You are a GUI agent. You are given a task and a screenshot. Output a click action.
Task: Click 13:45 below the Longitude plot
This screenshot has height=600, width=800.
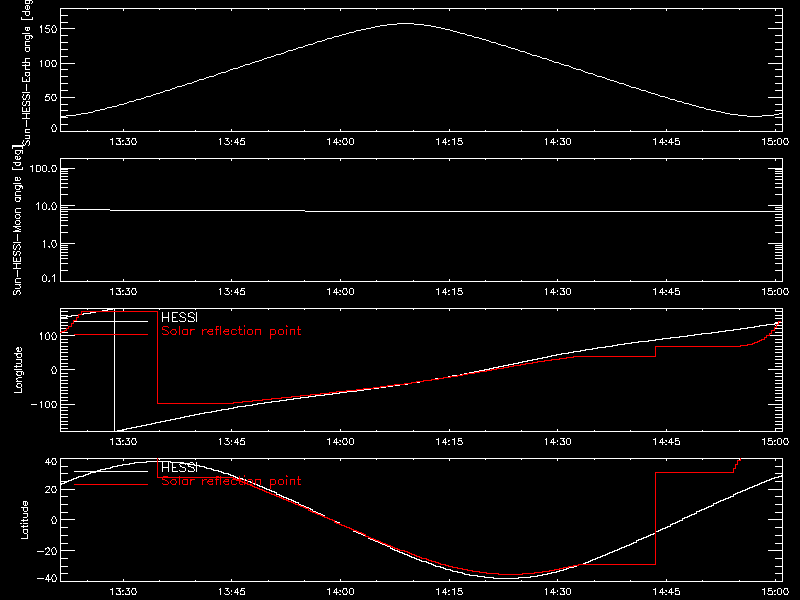[x=232, y=441]
